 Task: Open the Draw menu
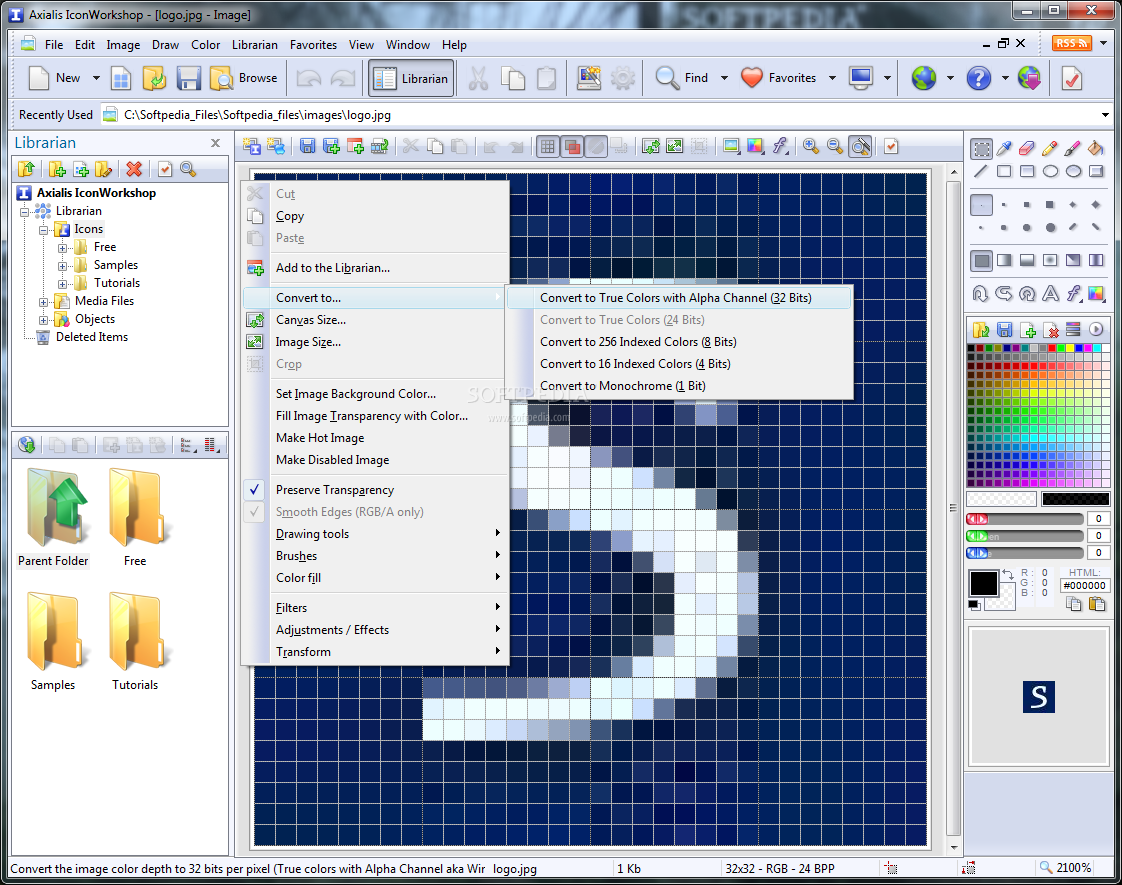(165, 44)
